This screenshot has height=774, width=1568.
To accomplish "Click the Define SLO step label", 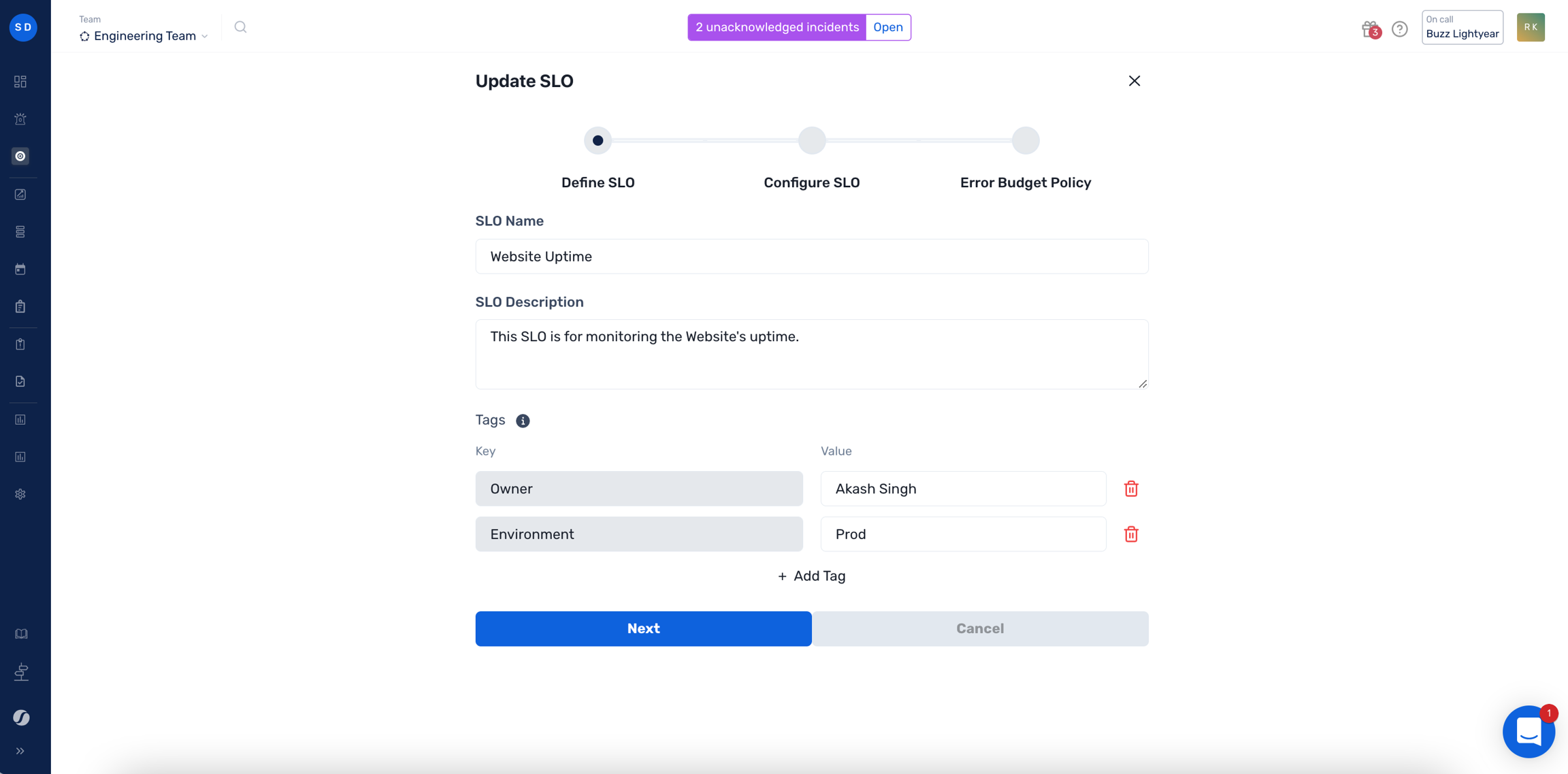I will point(598,183).
